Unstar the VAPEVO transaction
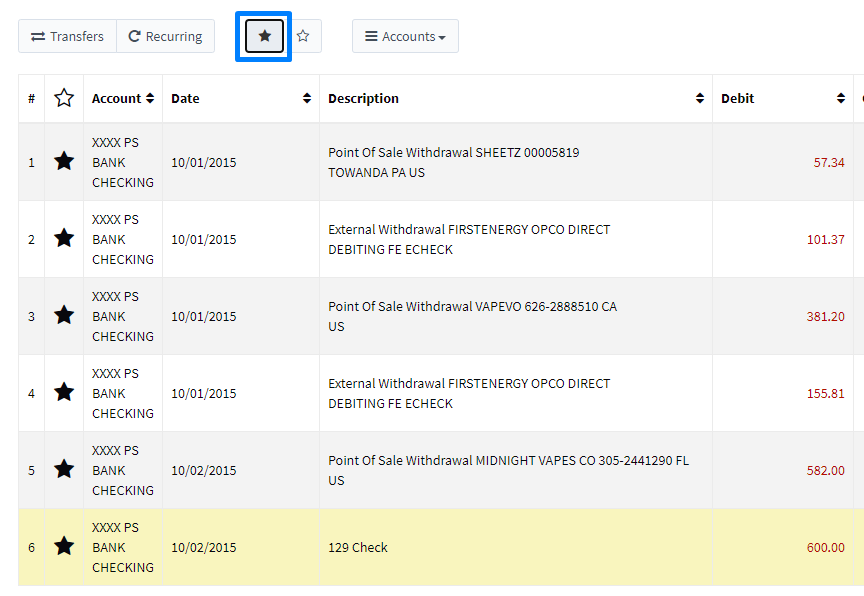 pyautogui.click(x=64, y=316)
